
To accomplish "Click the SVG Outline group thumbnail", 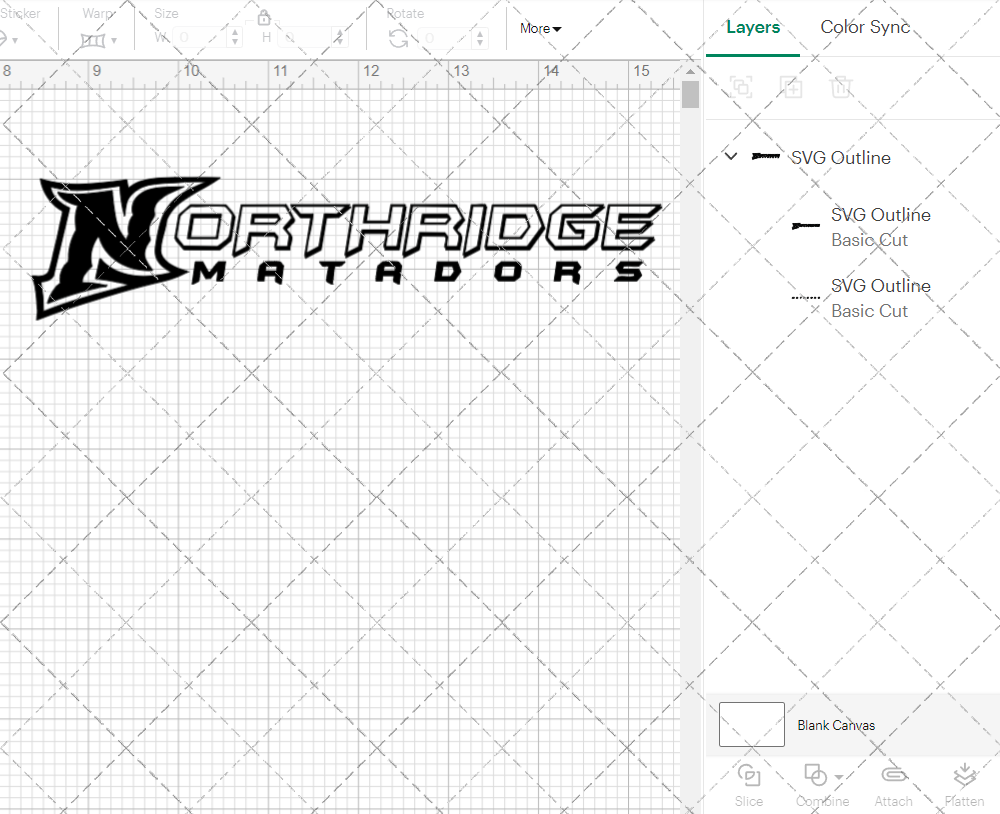I will click(x=765, y=156).
